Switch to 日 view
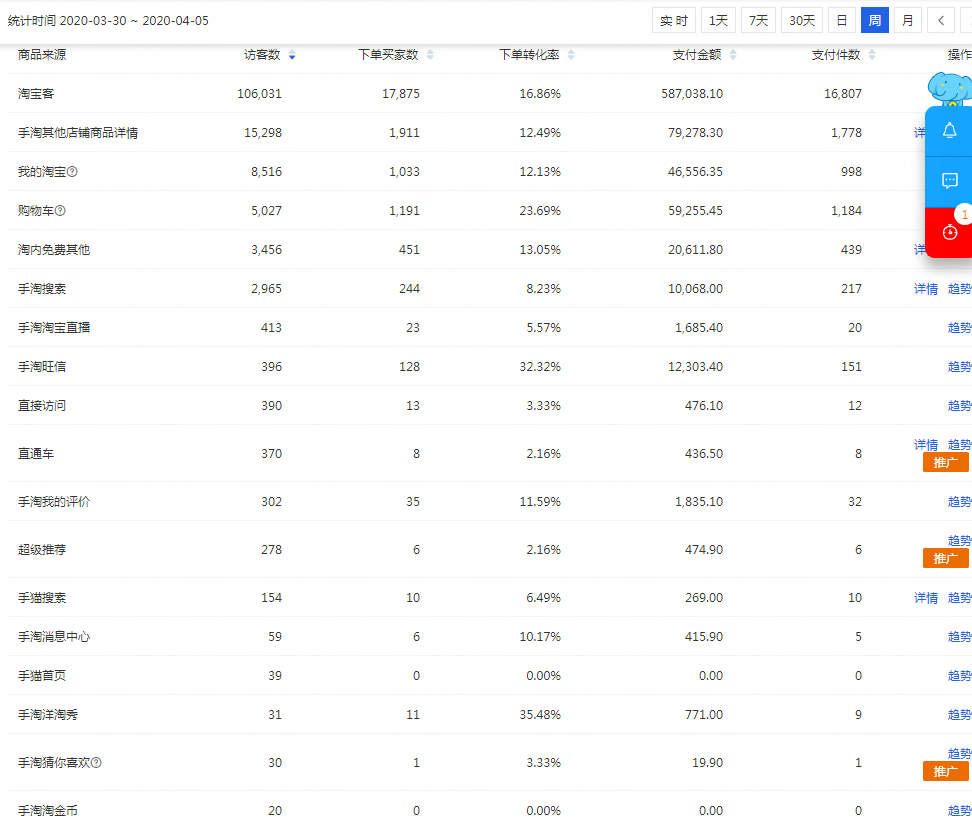 842,20
